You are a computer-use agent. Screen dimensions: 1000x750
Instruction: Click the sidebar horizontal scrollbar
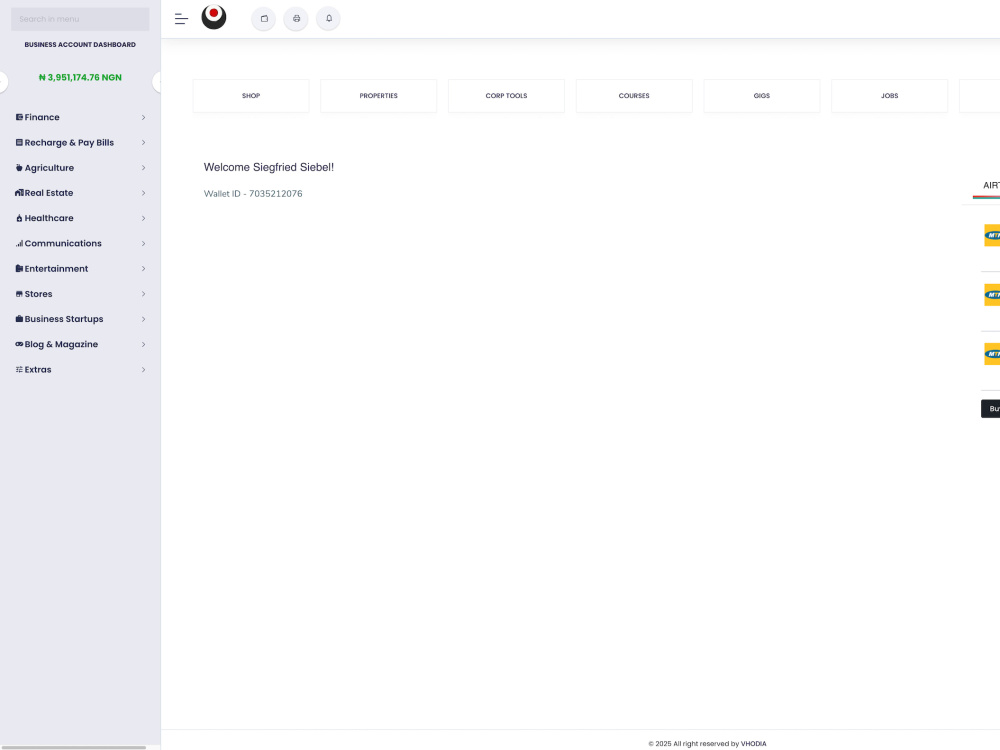pos(73,747)
